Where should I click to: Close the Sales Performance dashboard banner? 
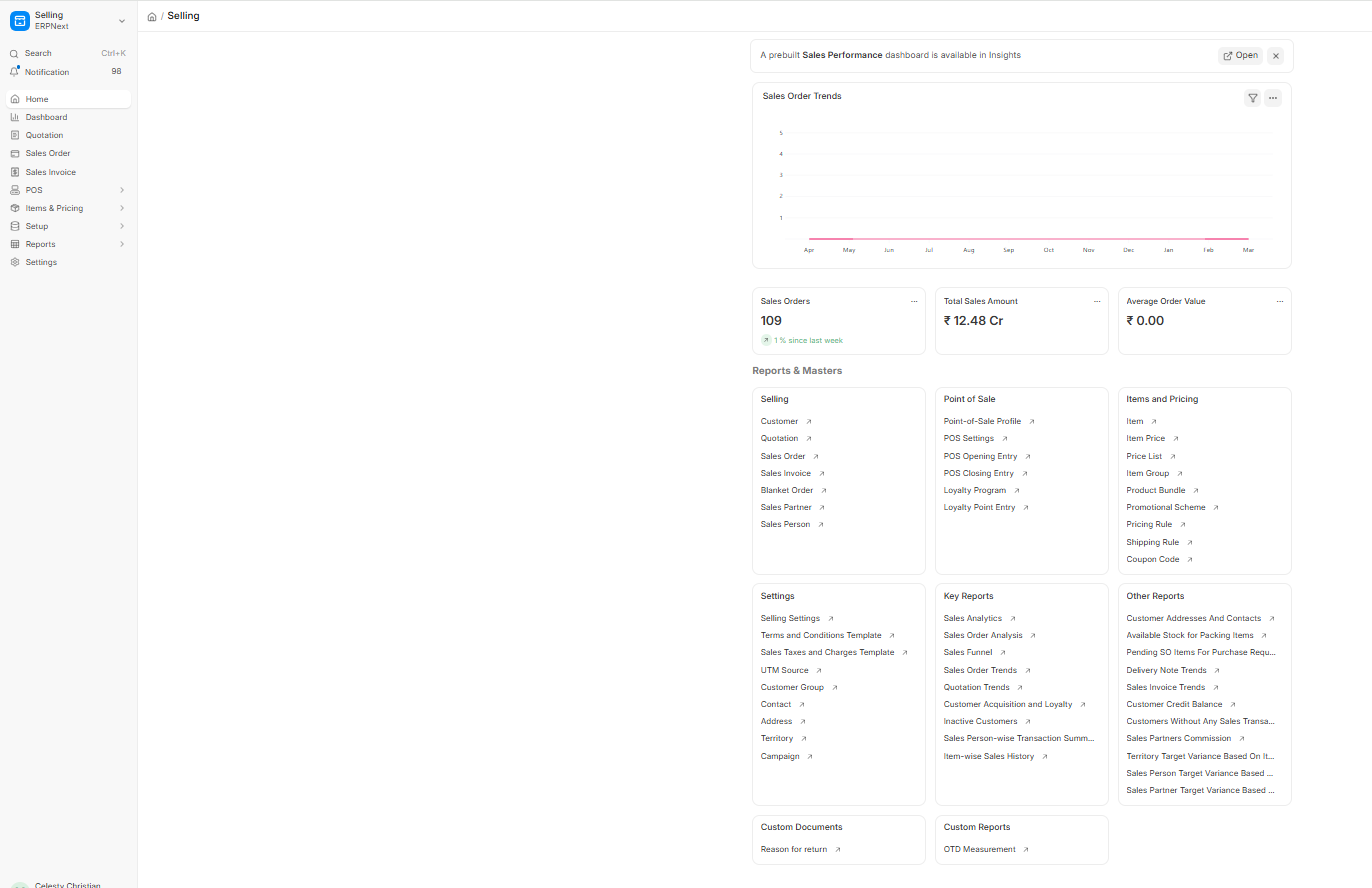tap(1276, 56)
